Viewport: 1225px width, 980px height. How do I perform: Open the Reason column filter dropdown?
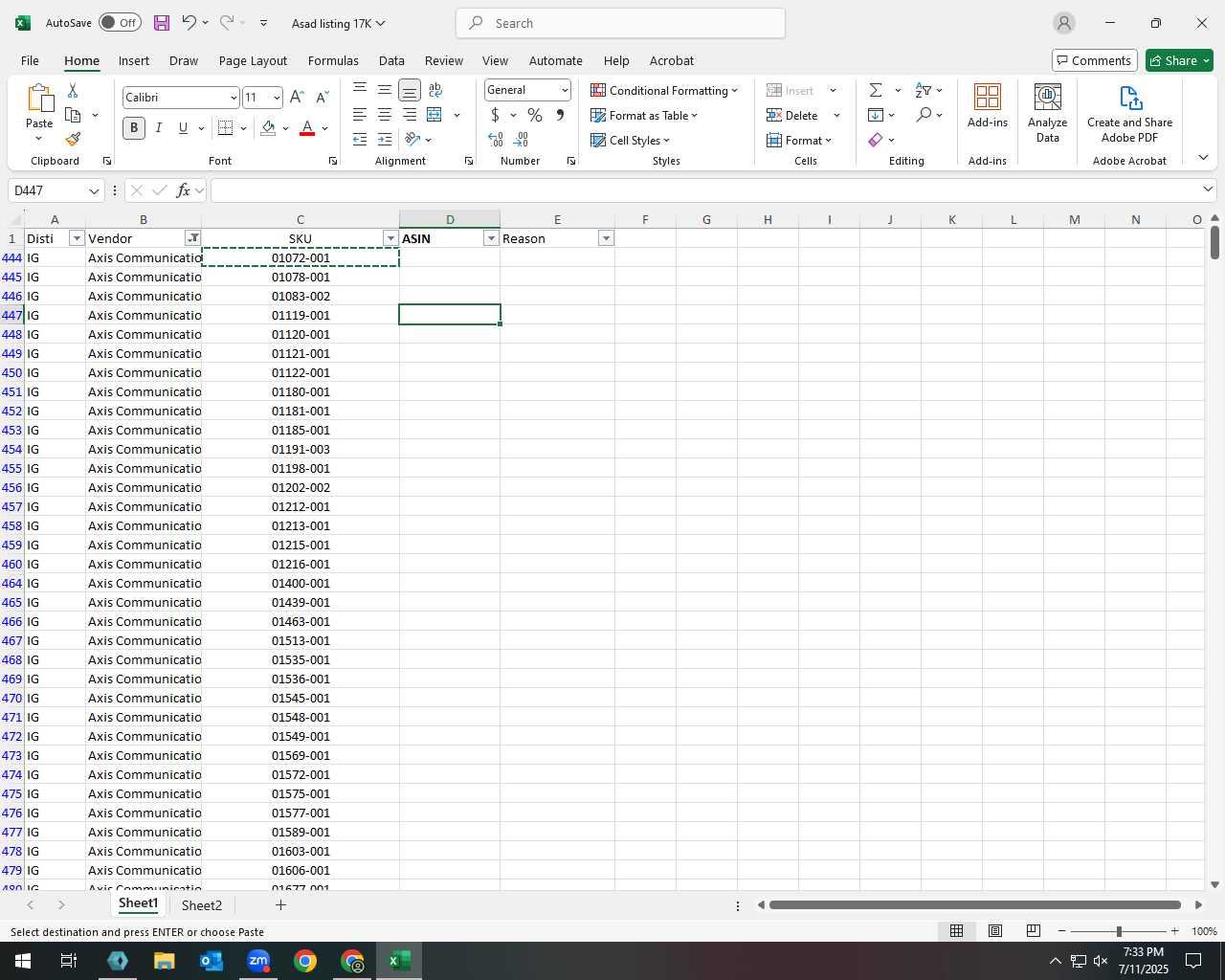click(606, 238)
